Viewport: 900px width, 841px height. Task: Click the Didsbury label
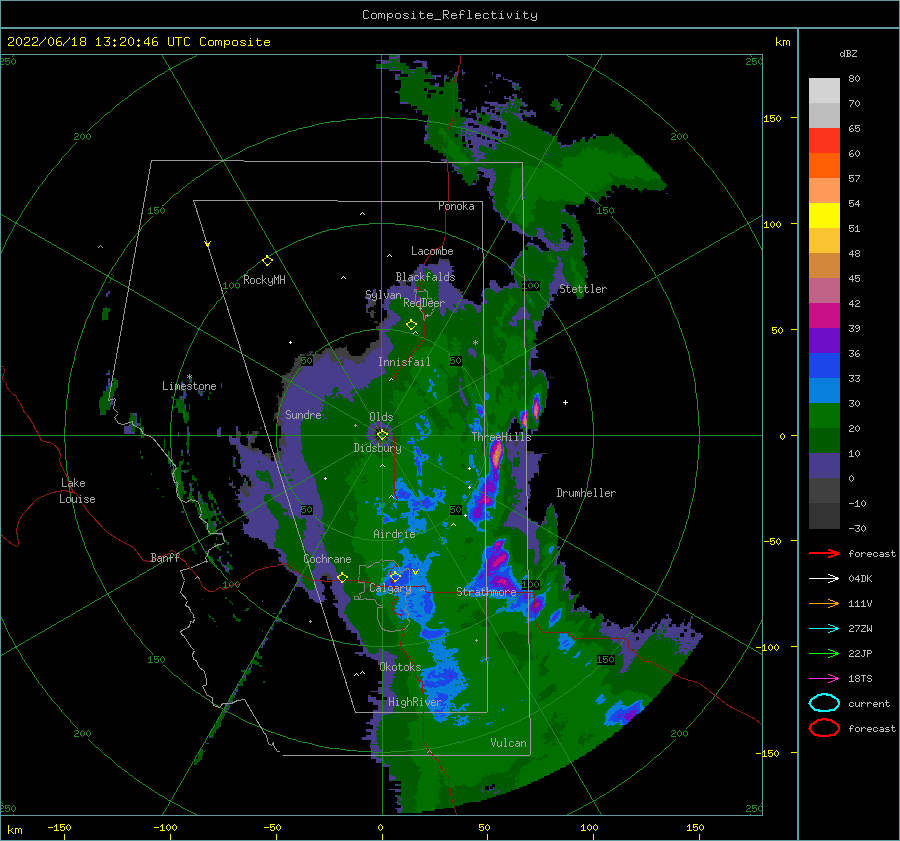[x=377, y=448]
